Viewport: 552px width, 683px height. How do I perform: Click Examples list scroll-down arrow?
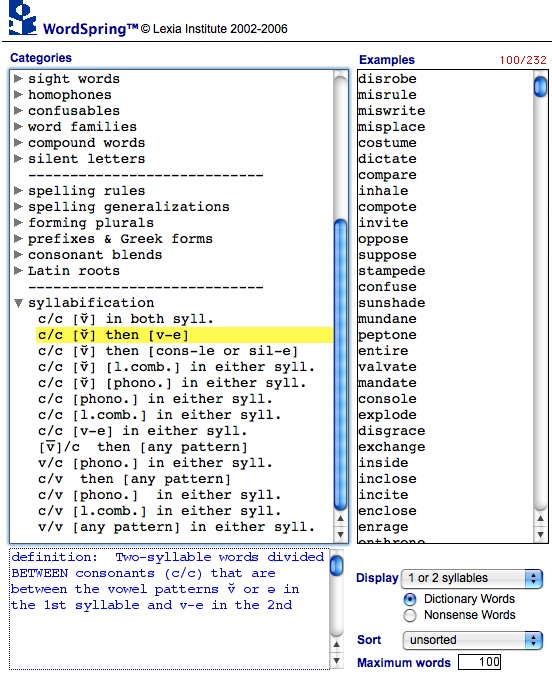coord(540,534)
